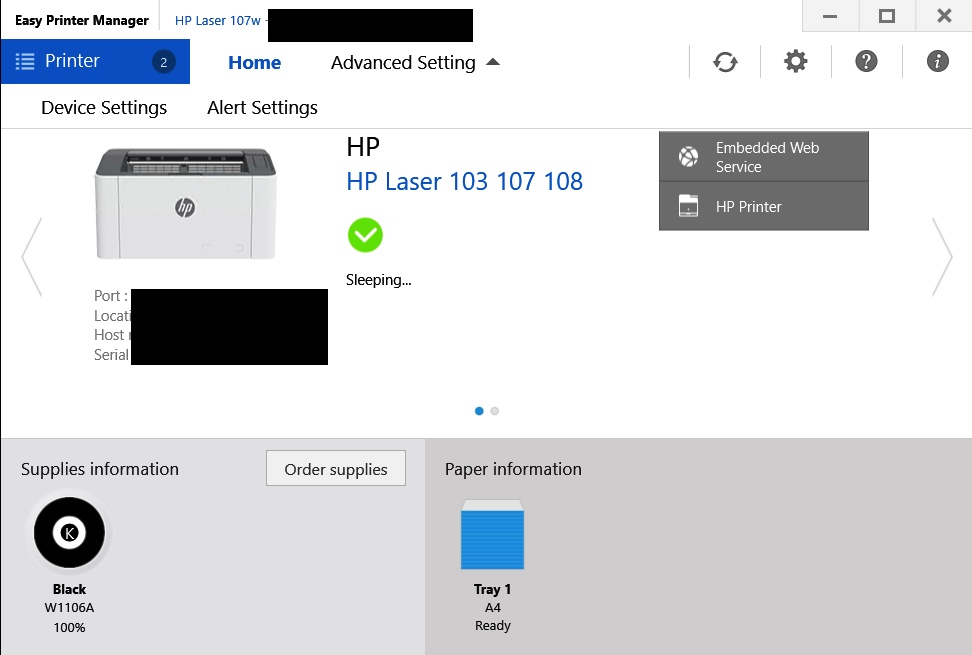Open settings with the gear icon
Screen dimensions: 972x655
[795, 62]
